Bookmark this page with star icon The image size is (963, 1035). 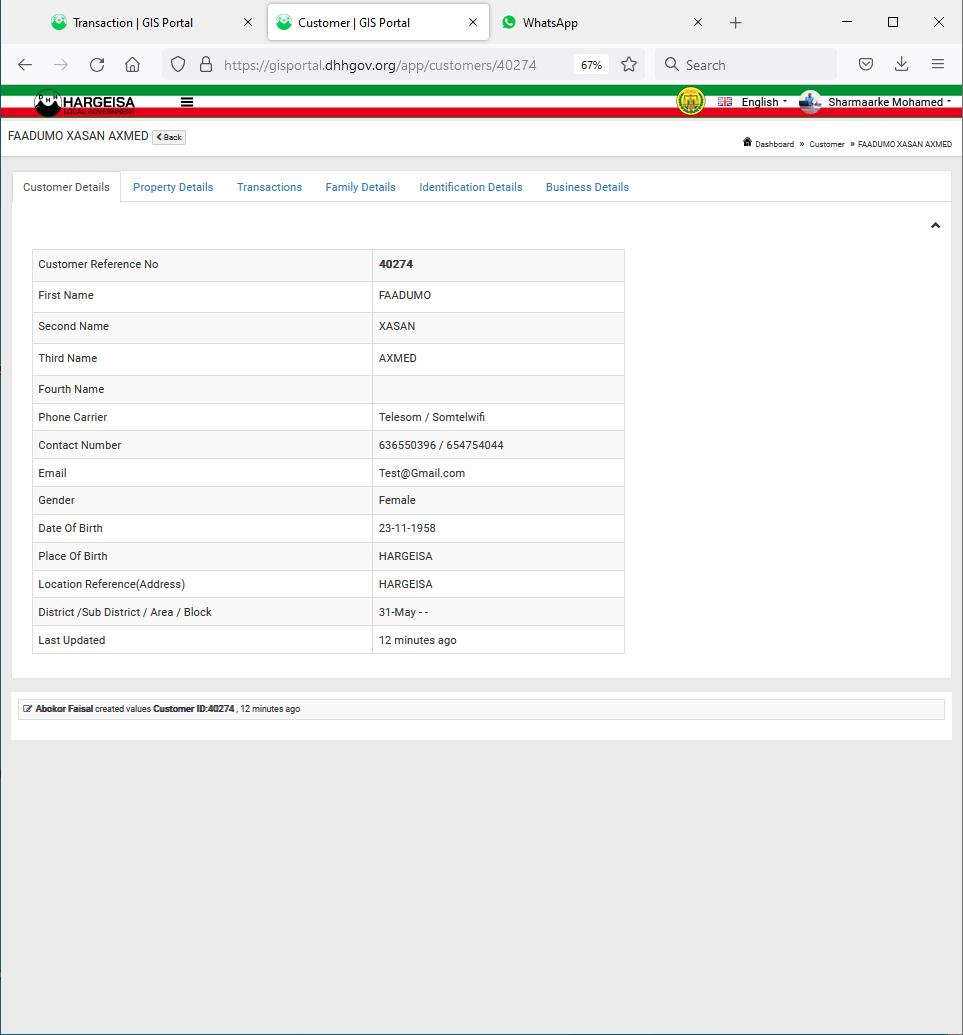point(629,65)
